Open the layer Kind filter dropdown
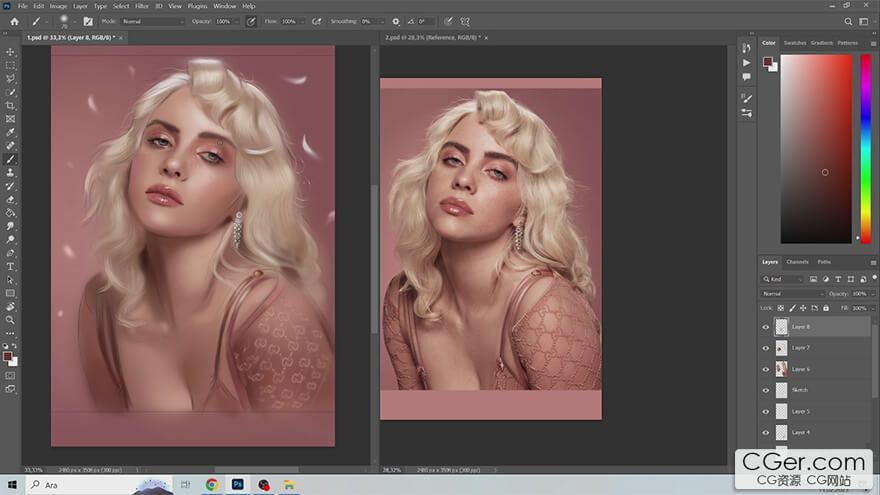This screenshot has width=880, height=495. [x=783, y=279]
